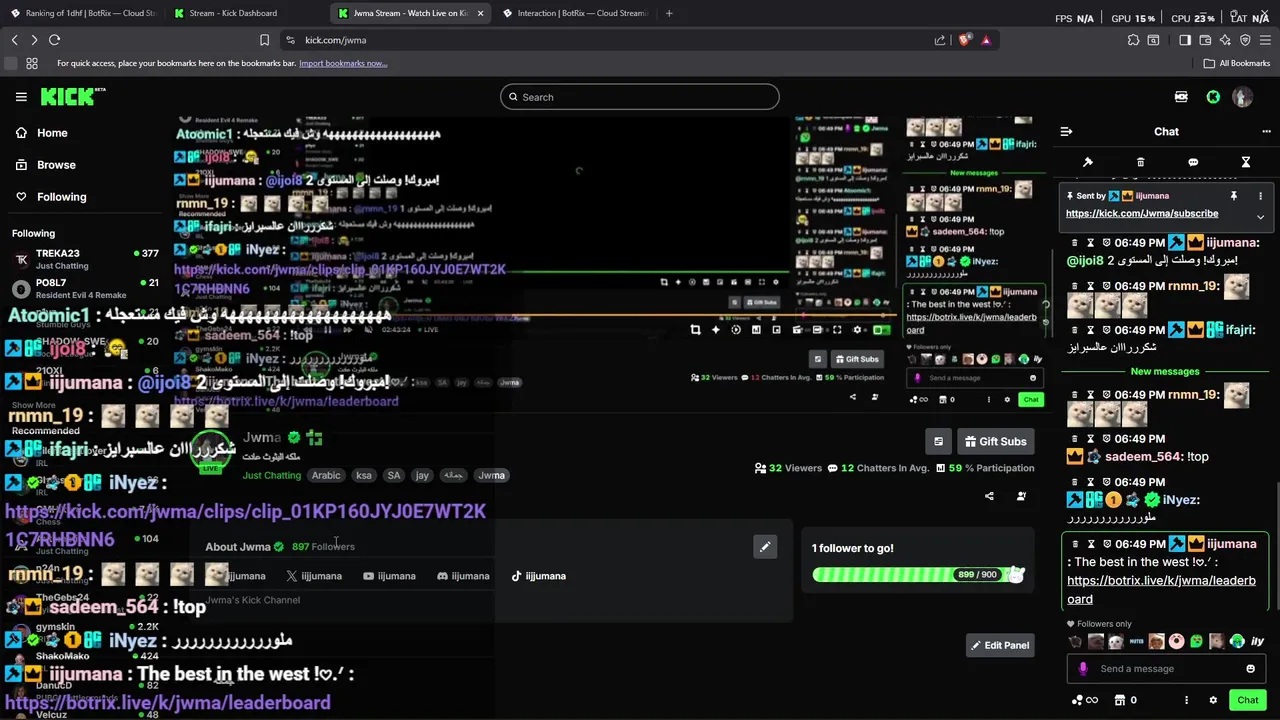Open pinned message kebab options
Viewport: 1280px width, 720px height.
click(x=1260, y=196)
